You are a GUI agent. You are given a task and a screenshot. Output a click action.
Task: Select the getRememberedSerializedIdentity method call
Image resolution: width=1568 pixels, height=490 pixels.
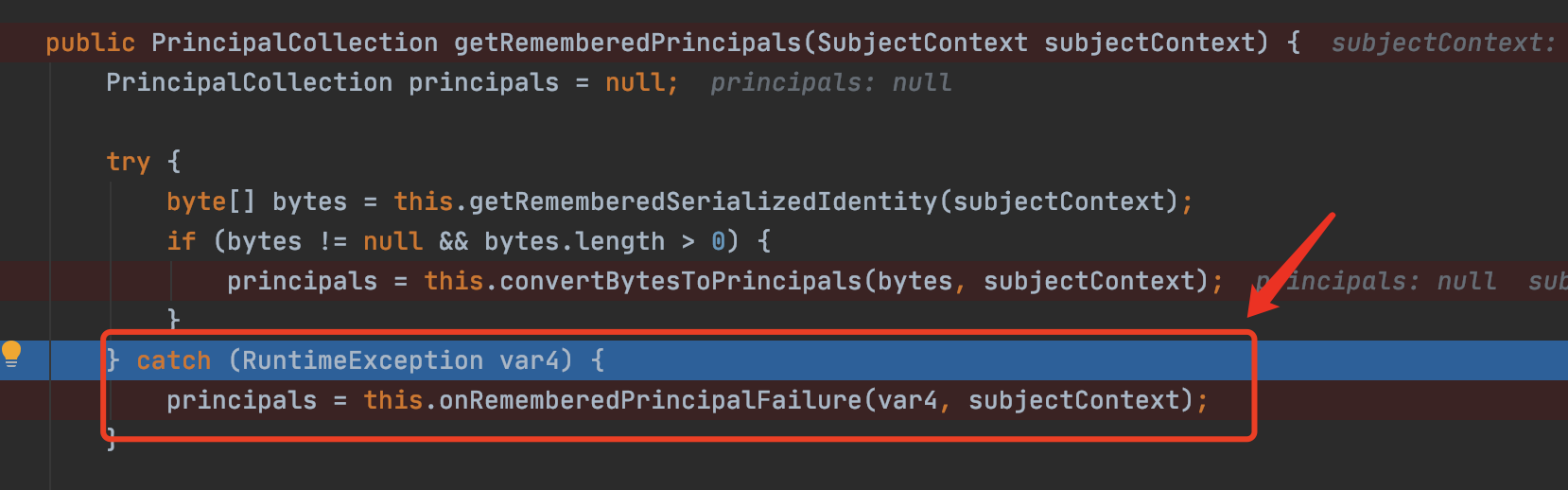click(703, 201)
